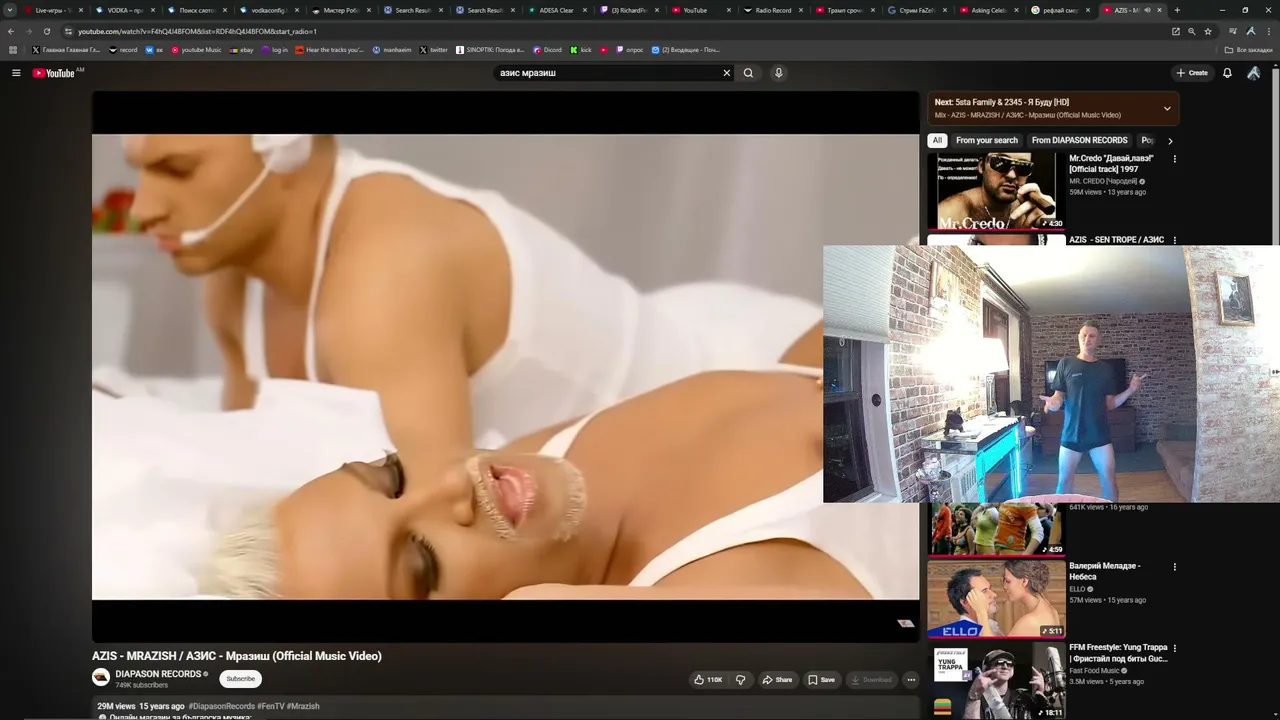Switch to the 'ADESA Clear' tab
Image resolution: width=1280 pixels, height=720 pixels.
pos(557,10)
